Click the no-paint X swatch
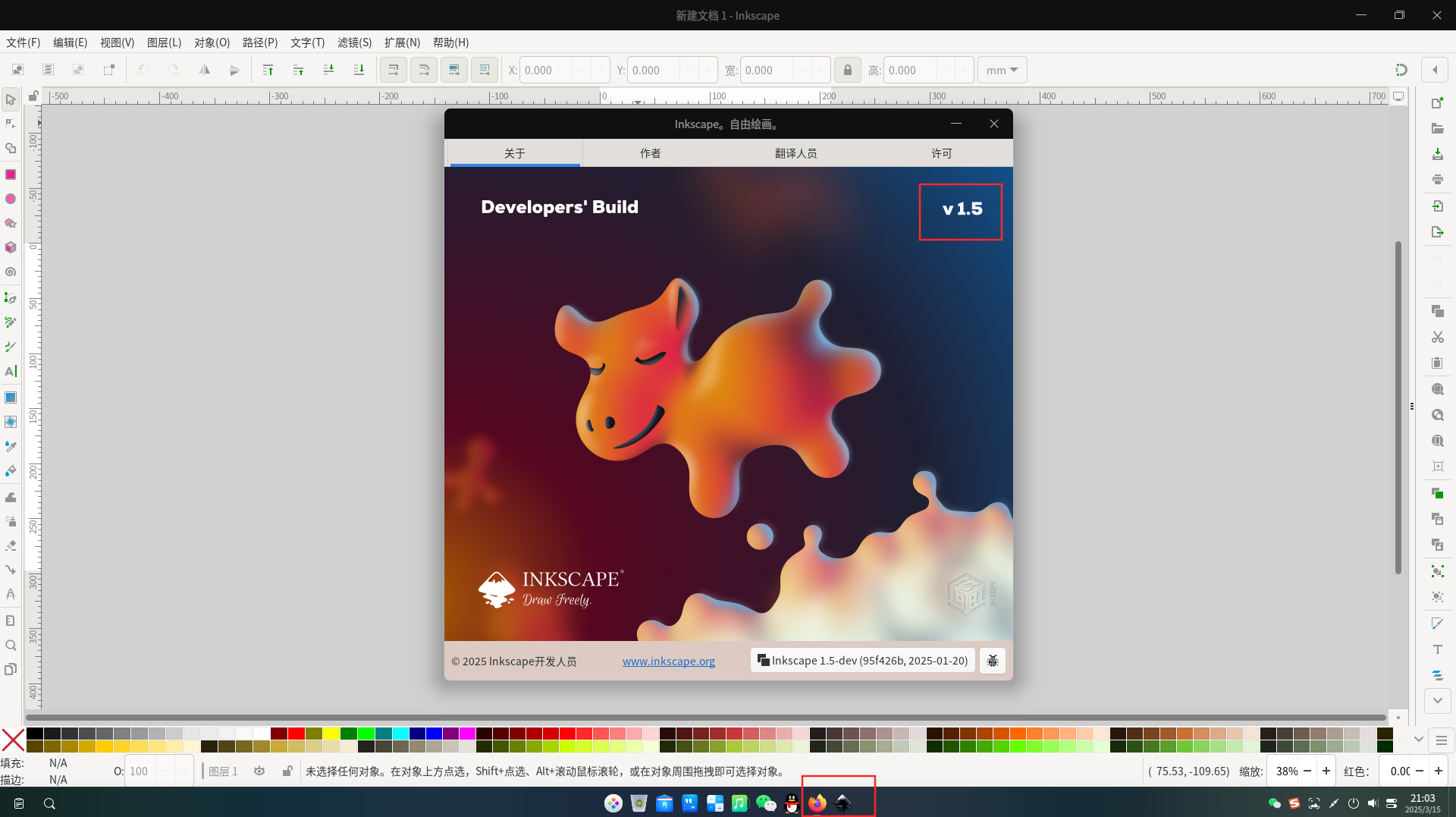The width and height of the screenshot is (1456, 817). 12,740
